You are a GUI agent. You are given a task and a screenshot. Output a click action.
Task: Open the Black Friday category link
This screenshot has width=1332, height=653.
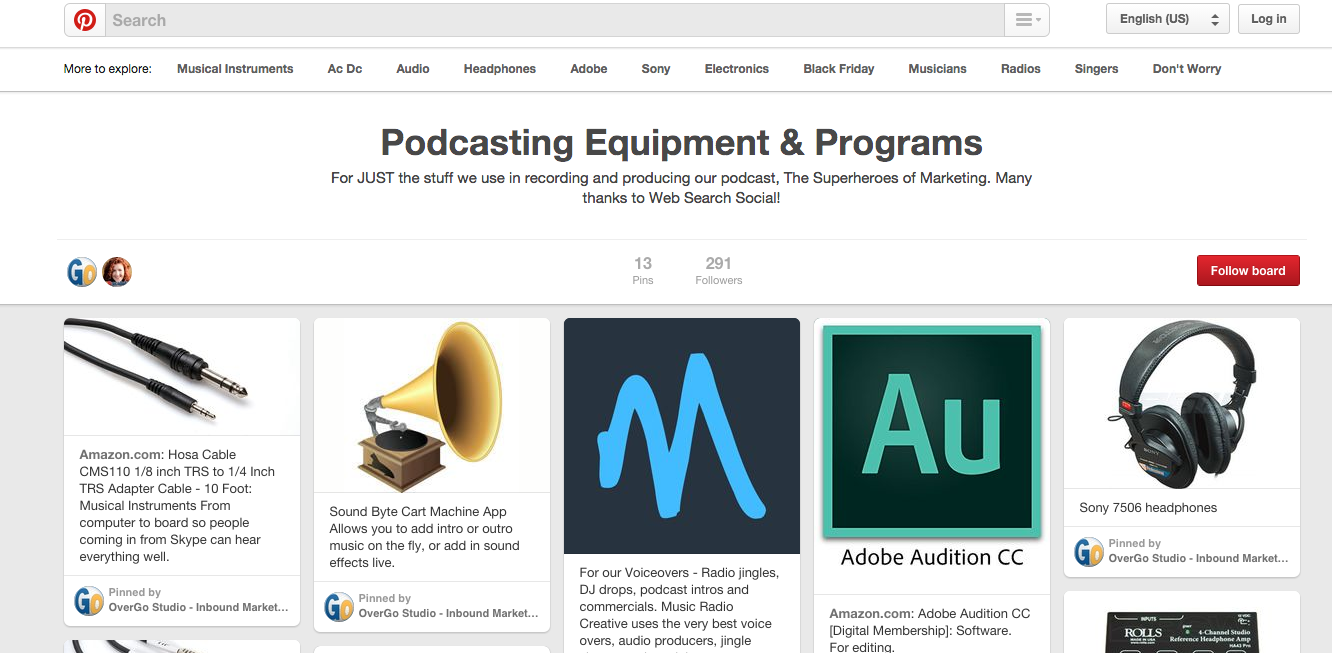(838, 68)
